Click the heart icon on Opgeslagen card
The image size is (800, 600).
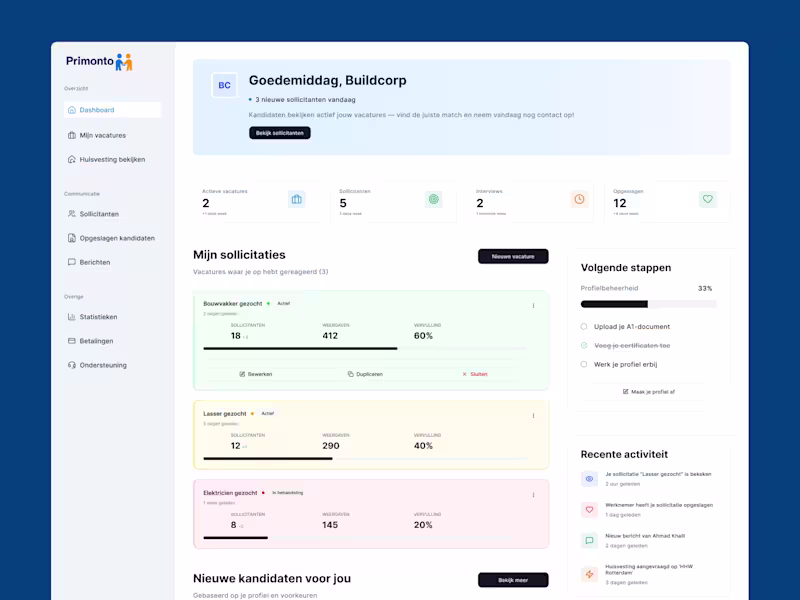pos(708,199)
